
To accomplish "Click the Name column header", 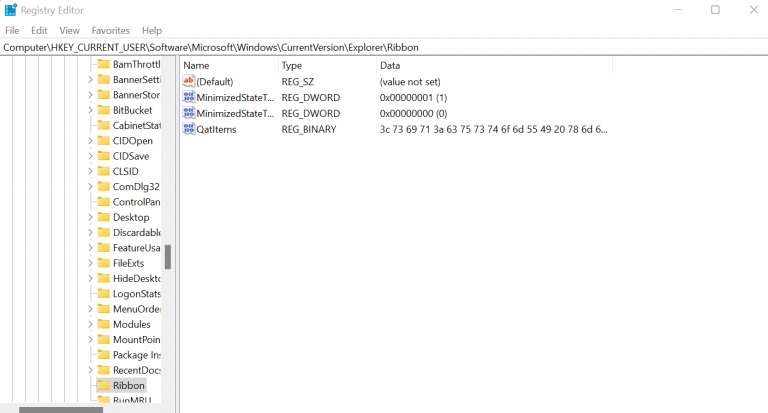I will (x=229, y=65).
